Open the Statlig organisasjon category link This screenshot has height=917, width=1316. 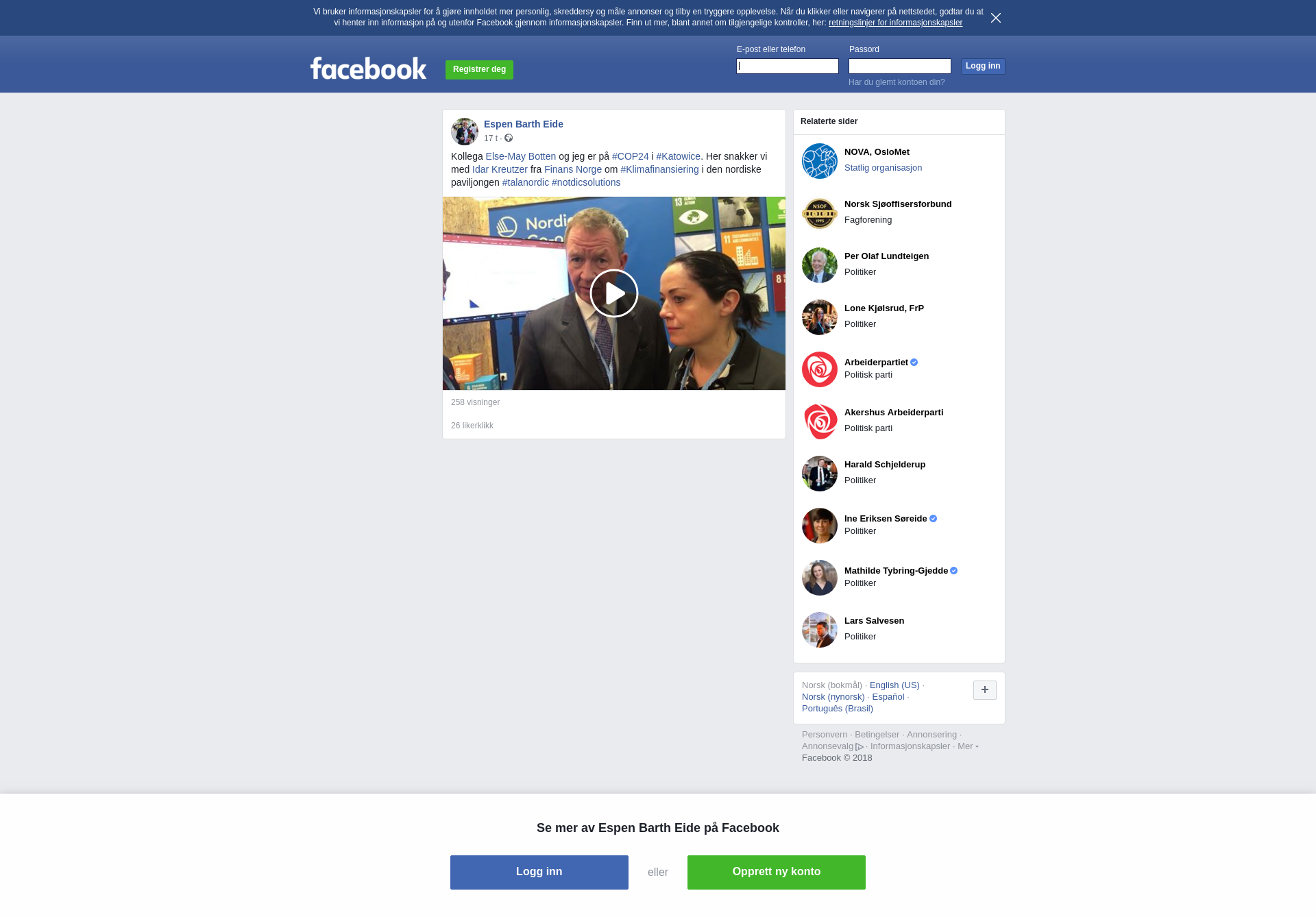[883, 168]
